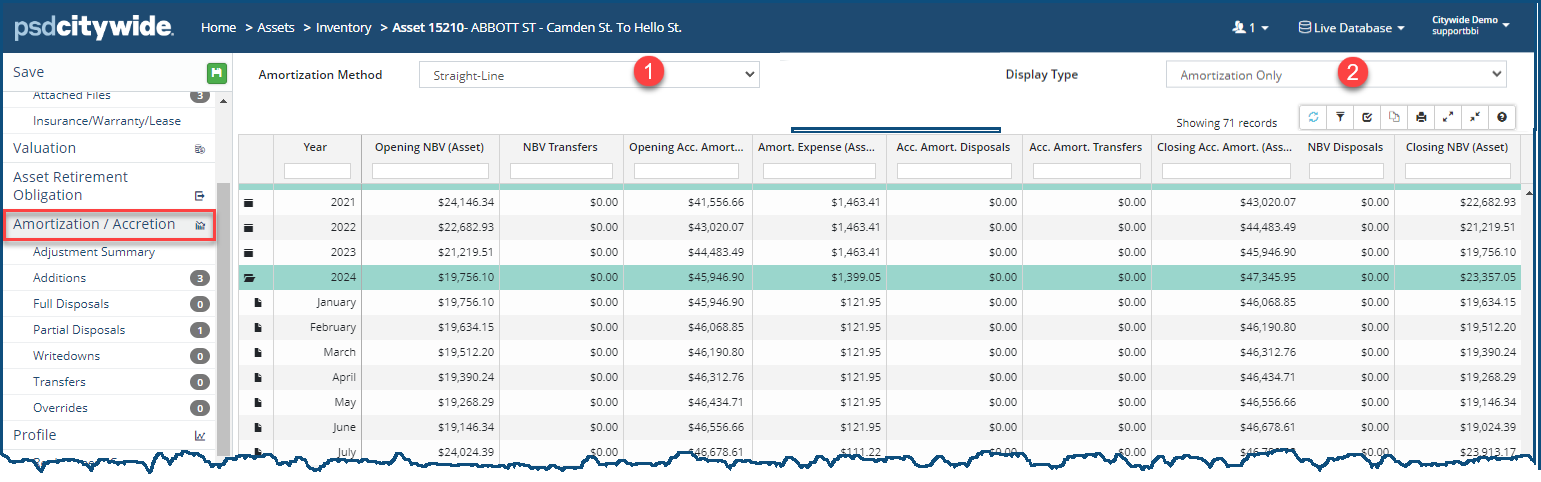
Task: Open the Display Type dropdown
Action: point(1335,75)
